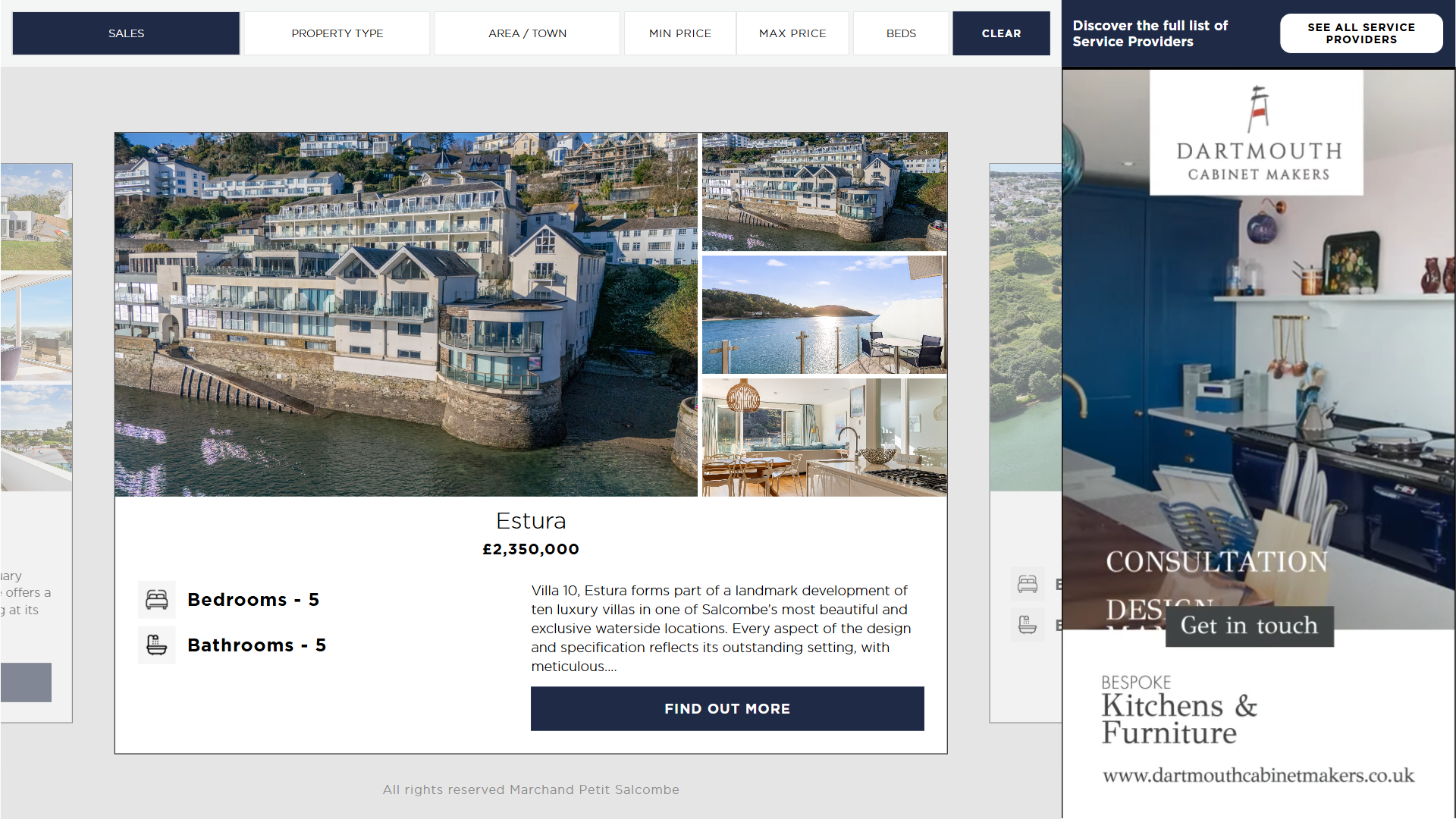Open the kitchen interior thumbnail

[824, 438]
